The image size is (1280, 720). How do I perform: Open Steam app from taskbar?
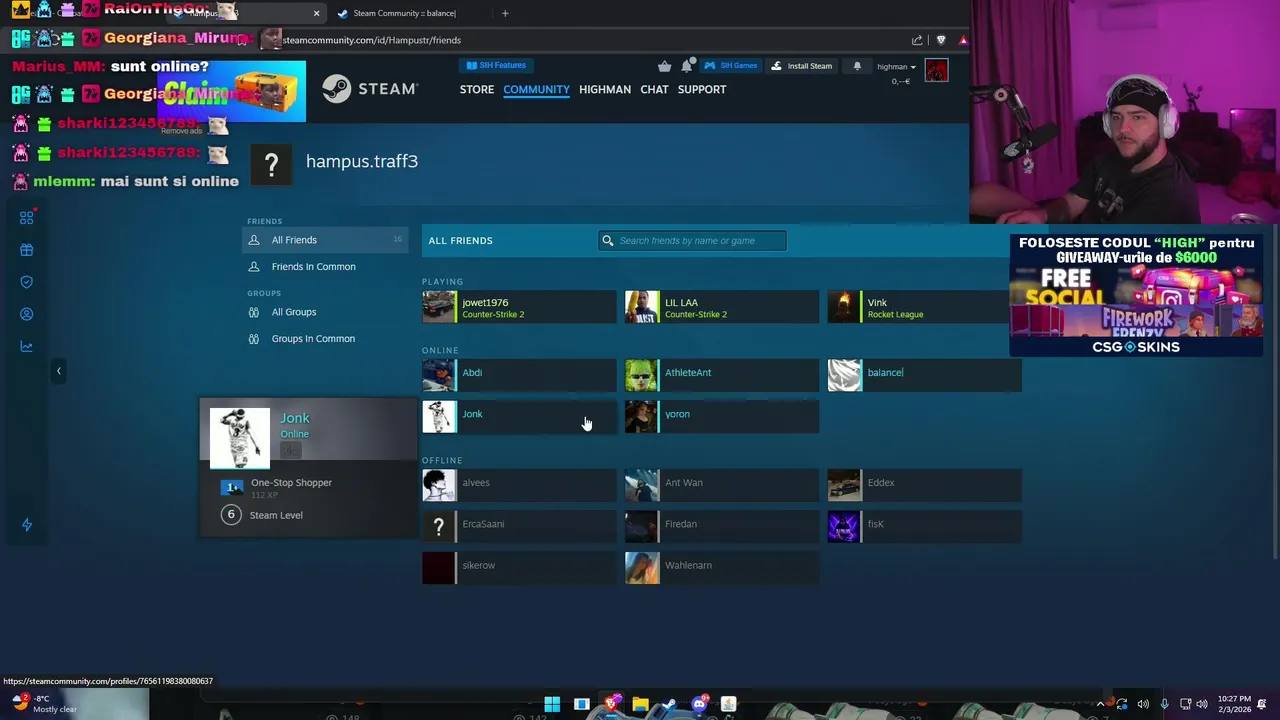(x=669, y=704)
